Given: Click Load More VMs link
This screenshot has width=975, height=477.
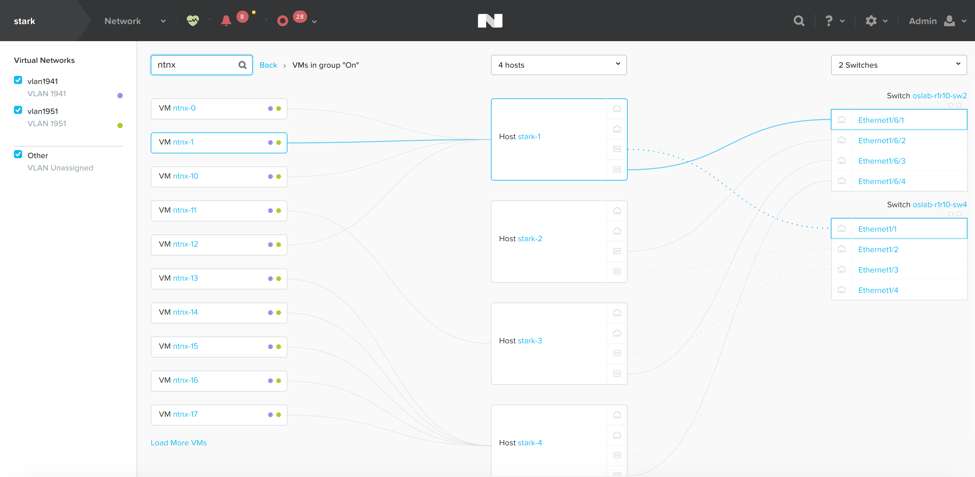Looking at the screenshot, I should (178, 443).
